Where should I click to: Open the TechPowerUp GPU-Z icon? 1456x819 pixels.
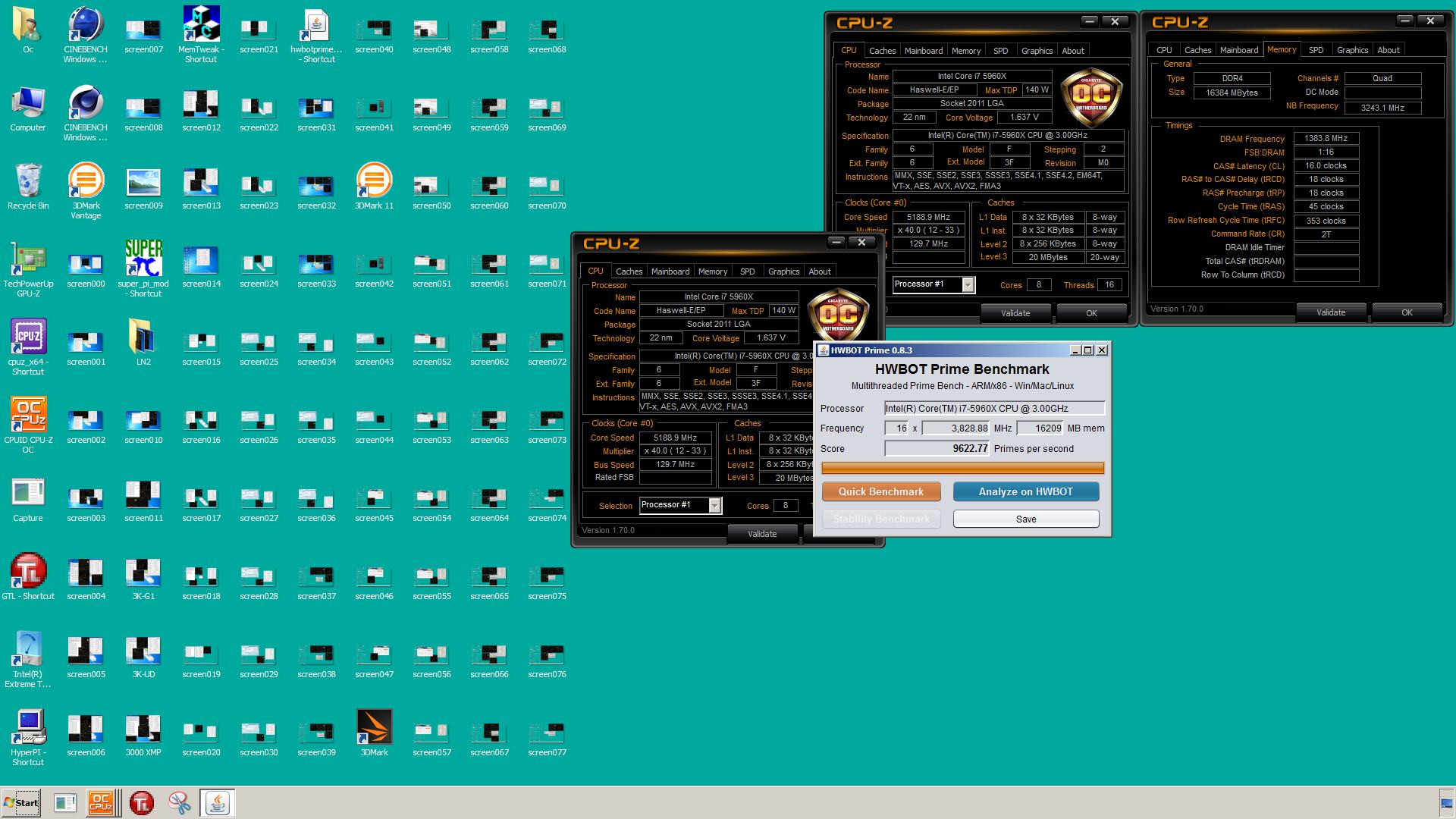click(x=28, y=268)
